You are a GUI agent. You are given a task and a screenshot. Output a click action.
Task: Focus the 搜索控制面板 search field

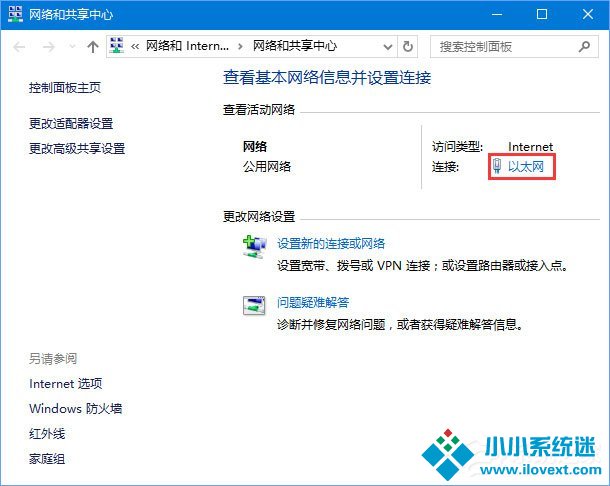pyautogui.click(x=514, y=47)
